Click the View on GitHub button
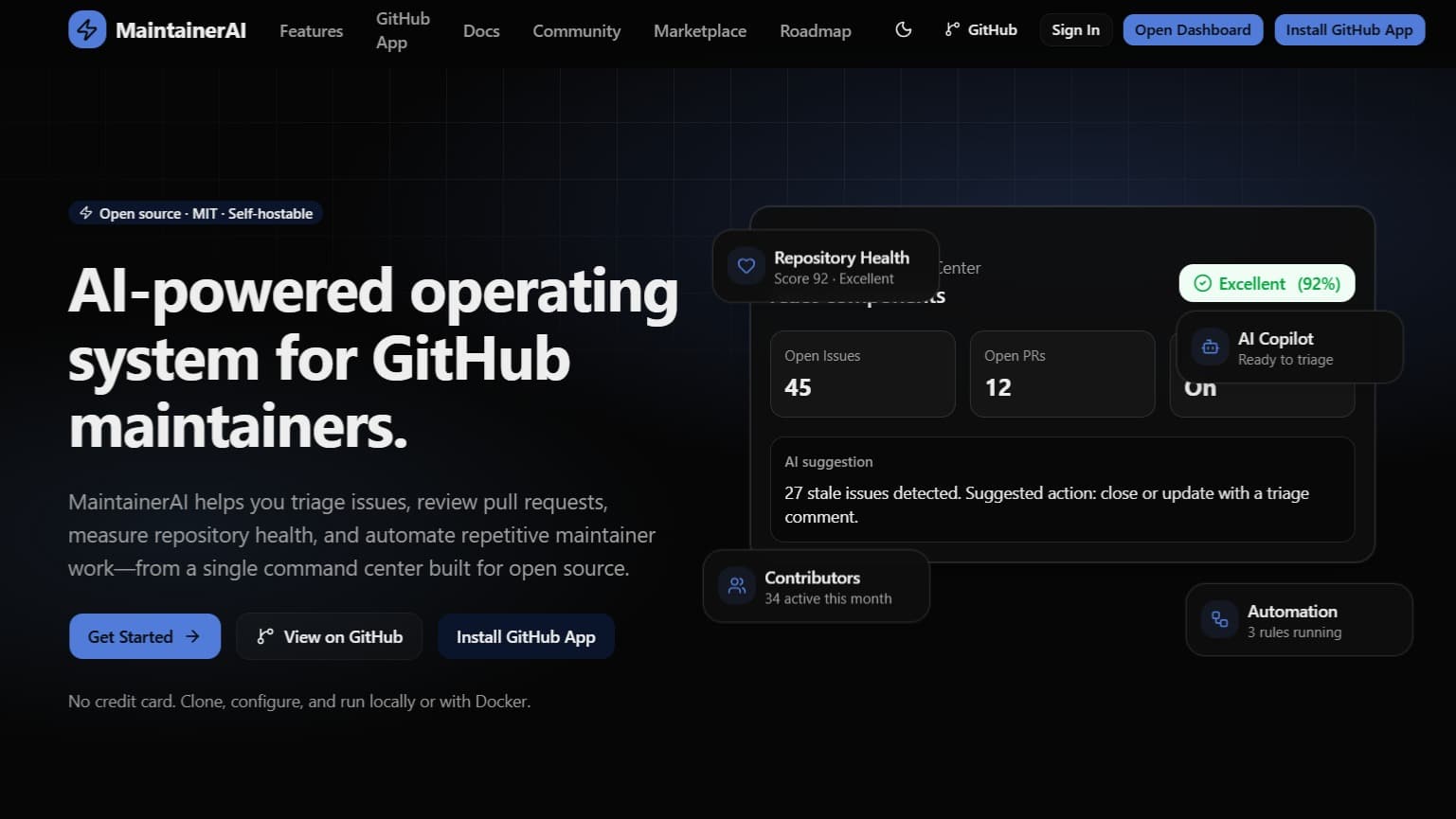 [330, 636]
